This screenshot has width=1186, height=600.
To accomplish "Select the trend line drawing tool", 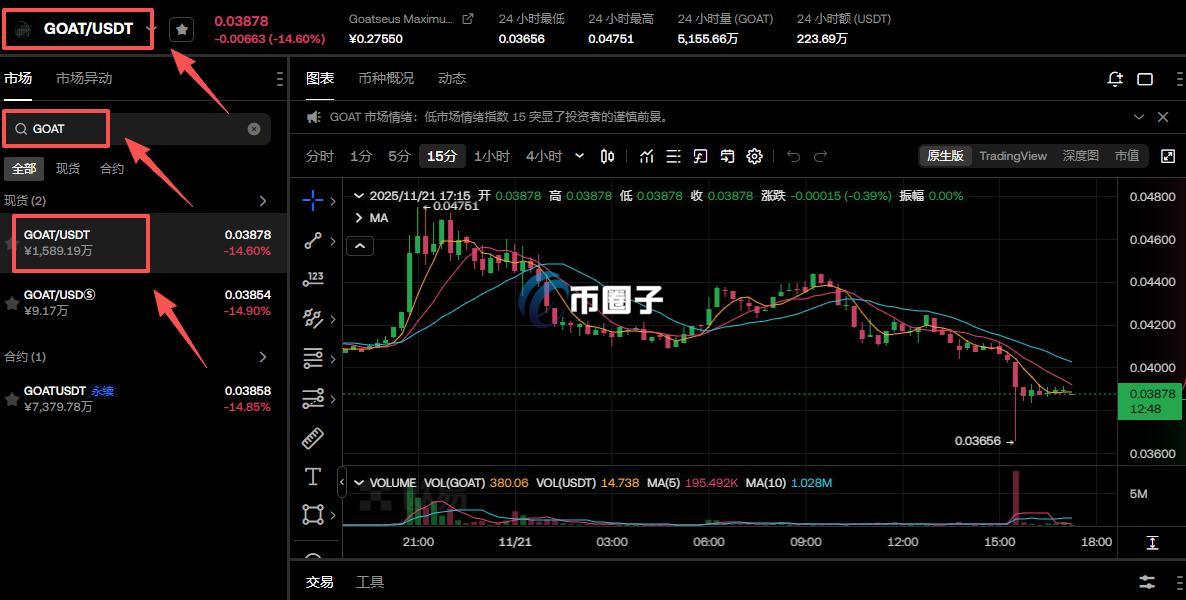I will point(313,240).
